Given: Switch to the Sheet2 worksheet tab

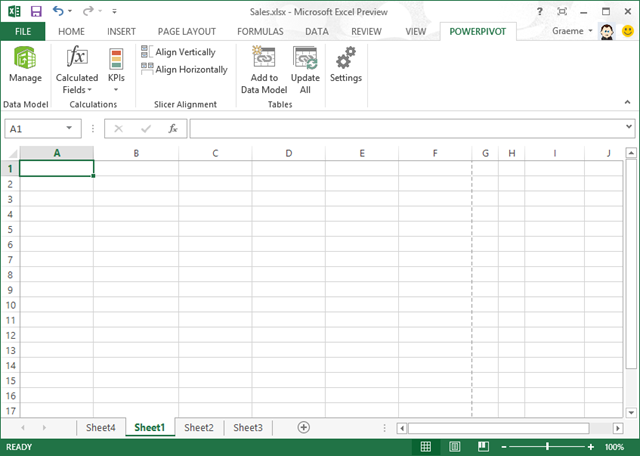Looking at the screenshot, I should point(199,427).
